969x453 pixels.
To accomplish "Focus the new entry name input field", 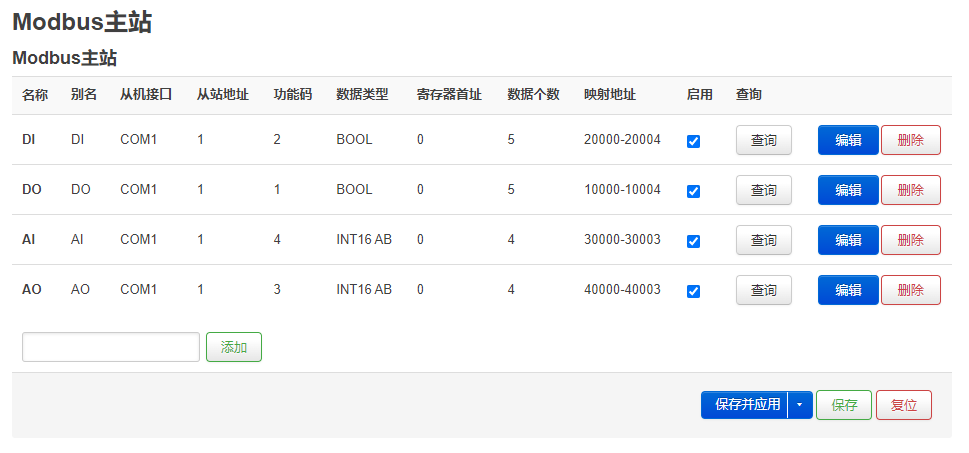I will click(x=111, y=347).
